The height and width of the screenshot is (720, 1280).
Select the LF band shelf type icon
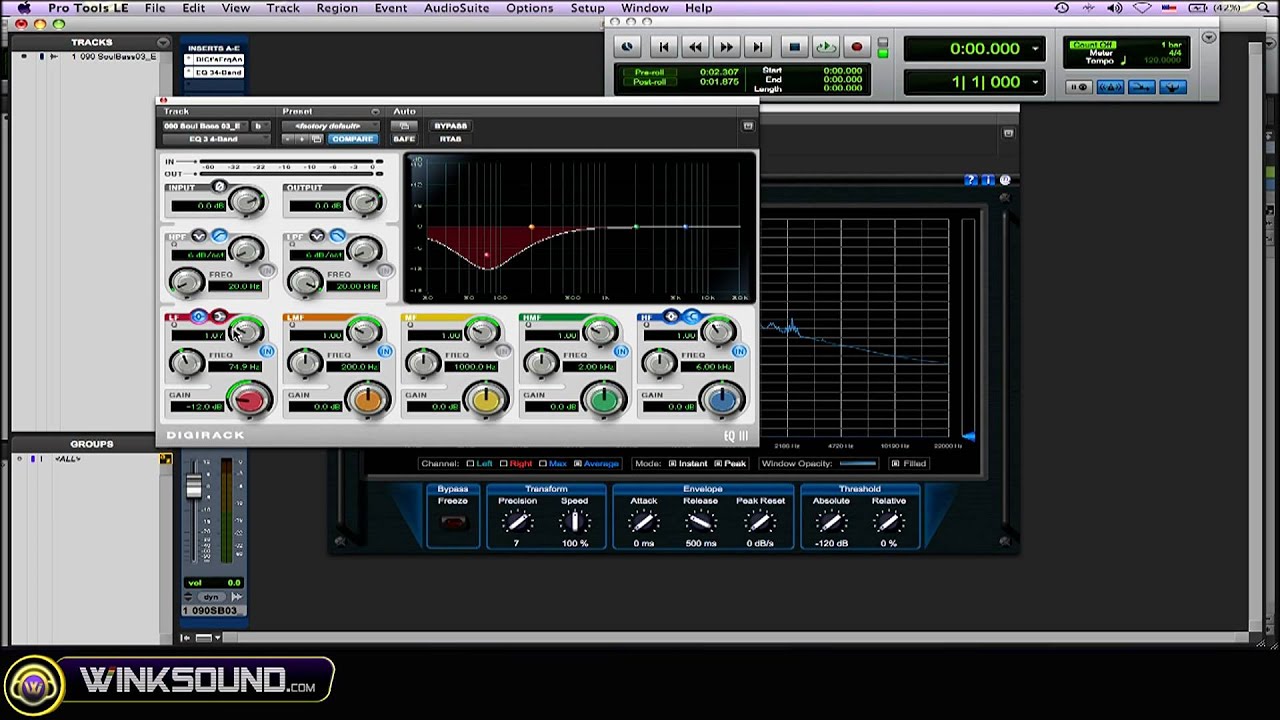pyautogui.click(x=218, y=317)
